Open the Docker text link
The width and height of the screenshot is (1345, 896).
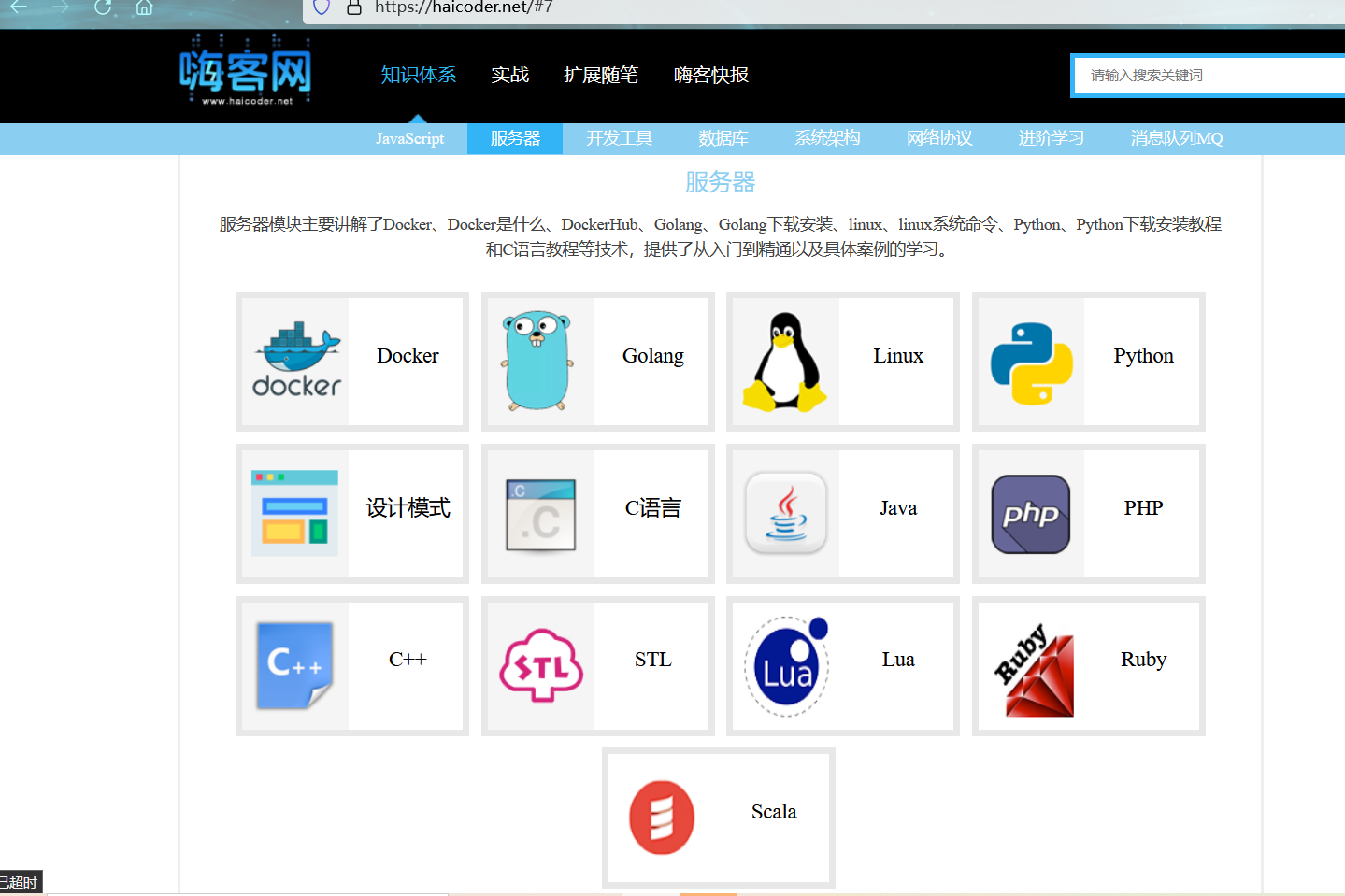click(x=408, y=356)
